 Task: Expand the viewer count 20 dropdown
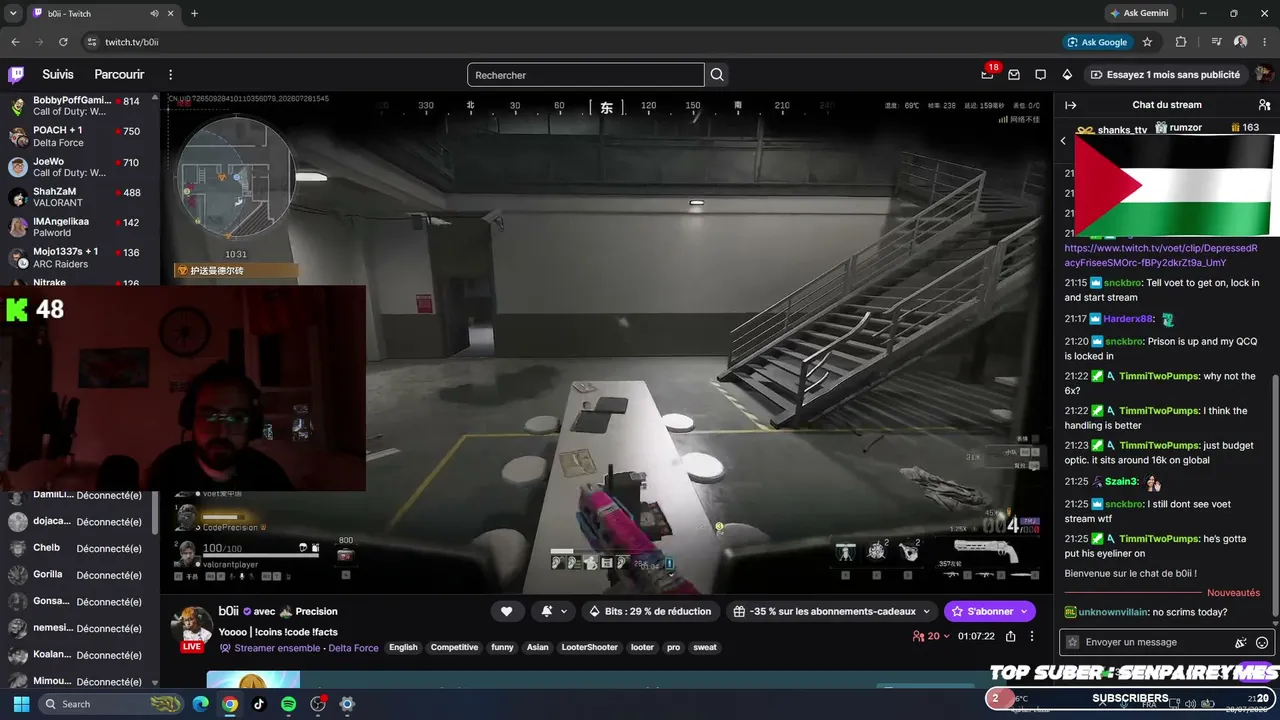(931, 636)
